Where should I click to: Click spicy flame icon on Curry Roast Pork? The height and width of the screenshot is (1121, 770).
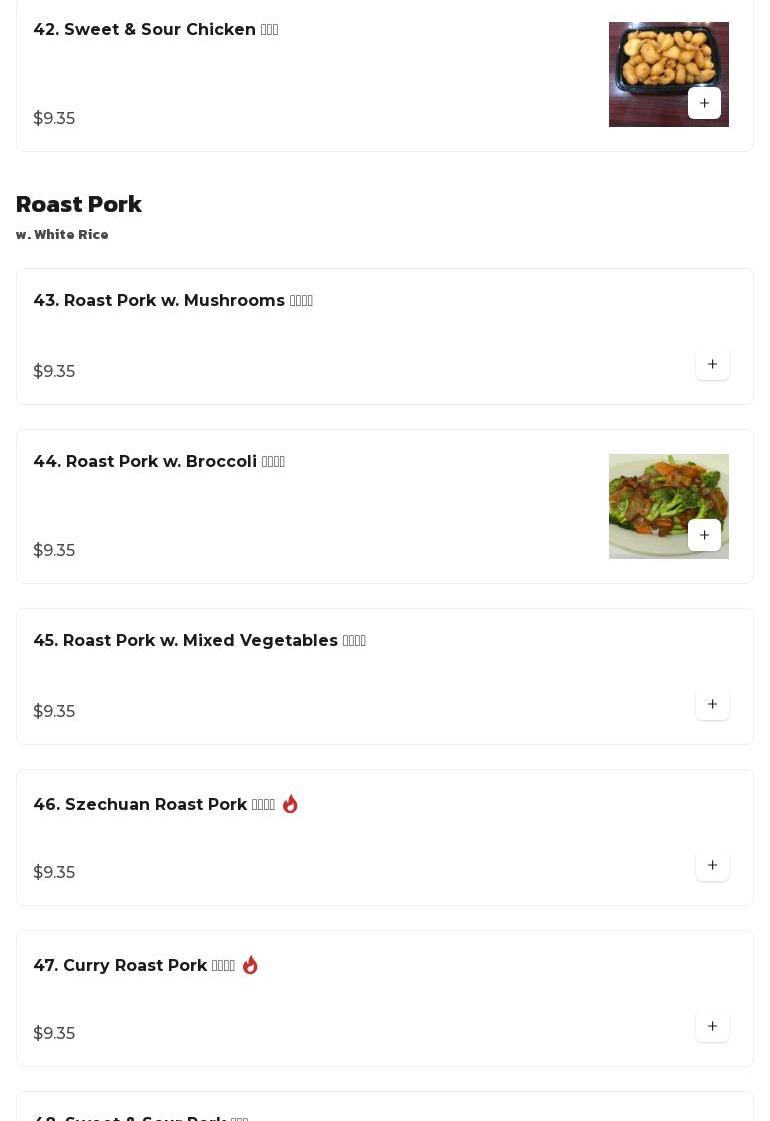[250, 965]
